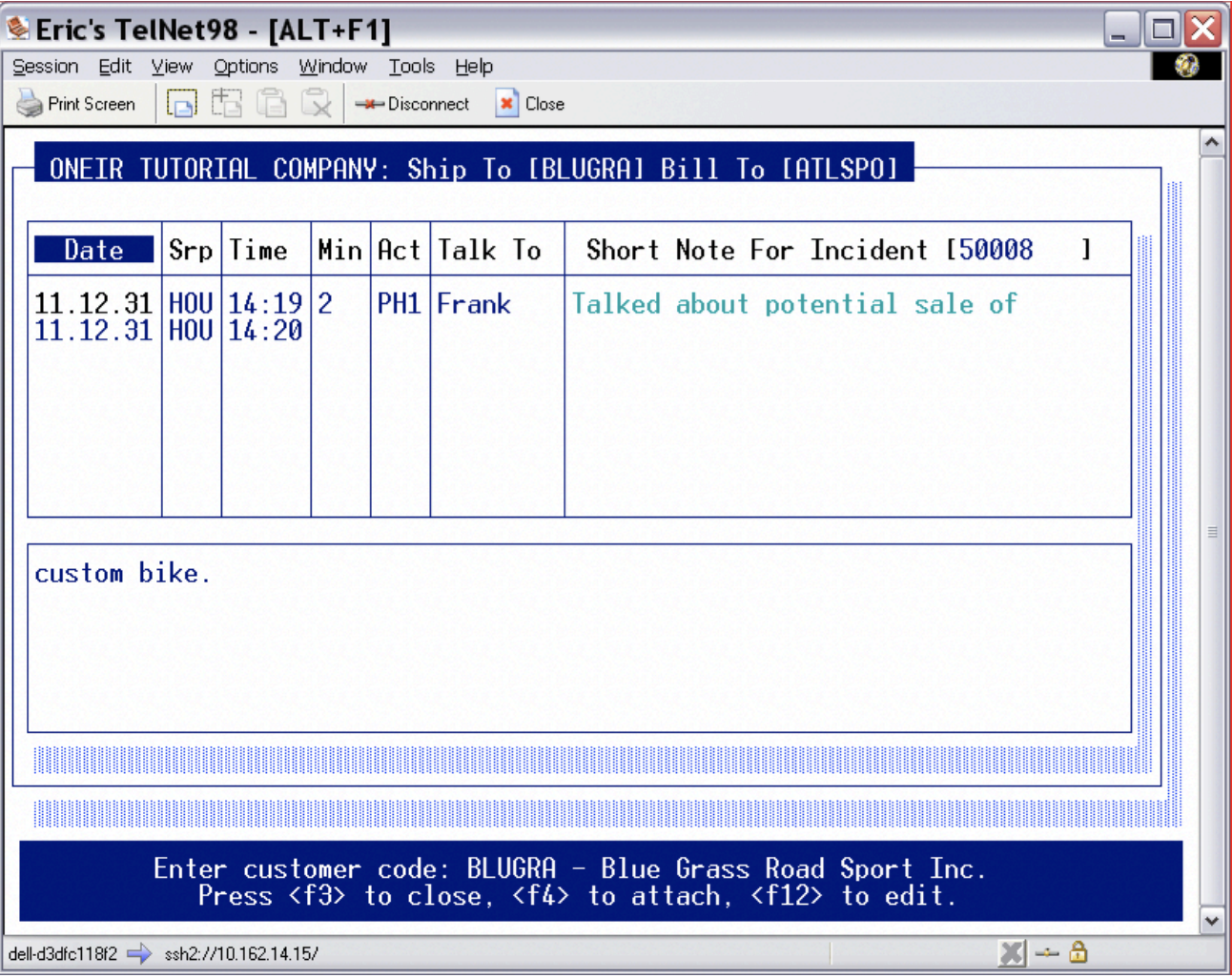Open the Window menu
Screen dimensions: 1232x978
click(x=333, y=66)
